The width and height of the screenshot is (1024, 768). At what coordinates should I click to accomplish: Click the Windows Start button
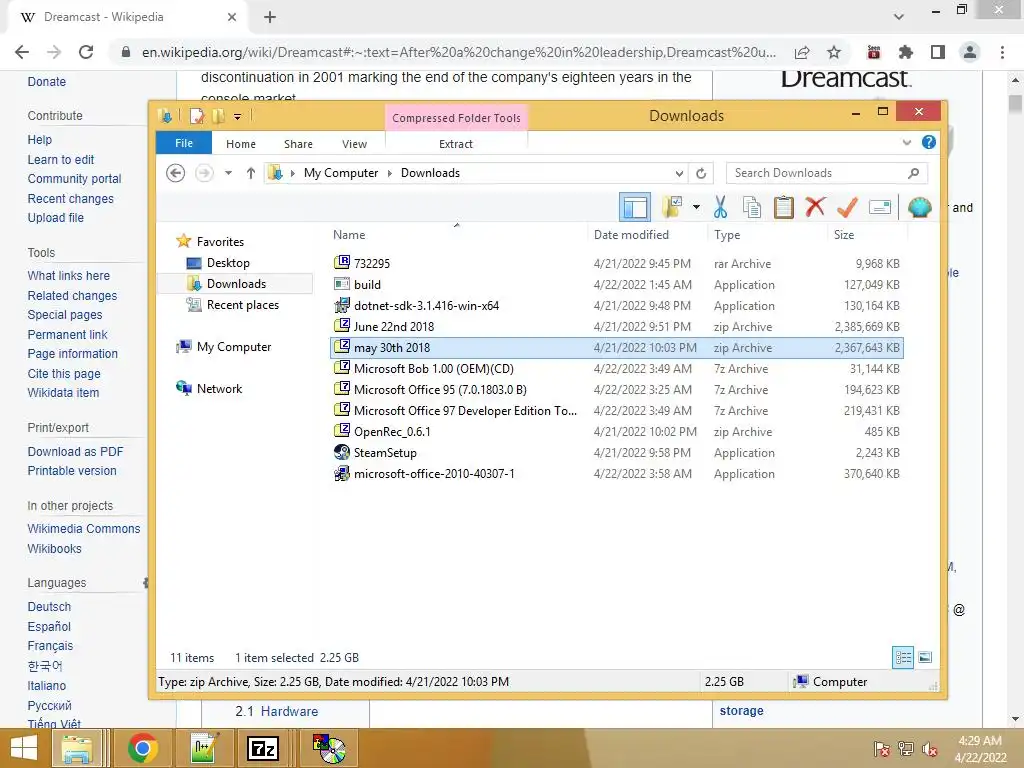(24, 748)
